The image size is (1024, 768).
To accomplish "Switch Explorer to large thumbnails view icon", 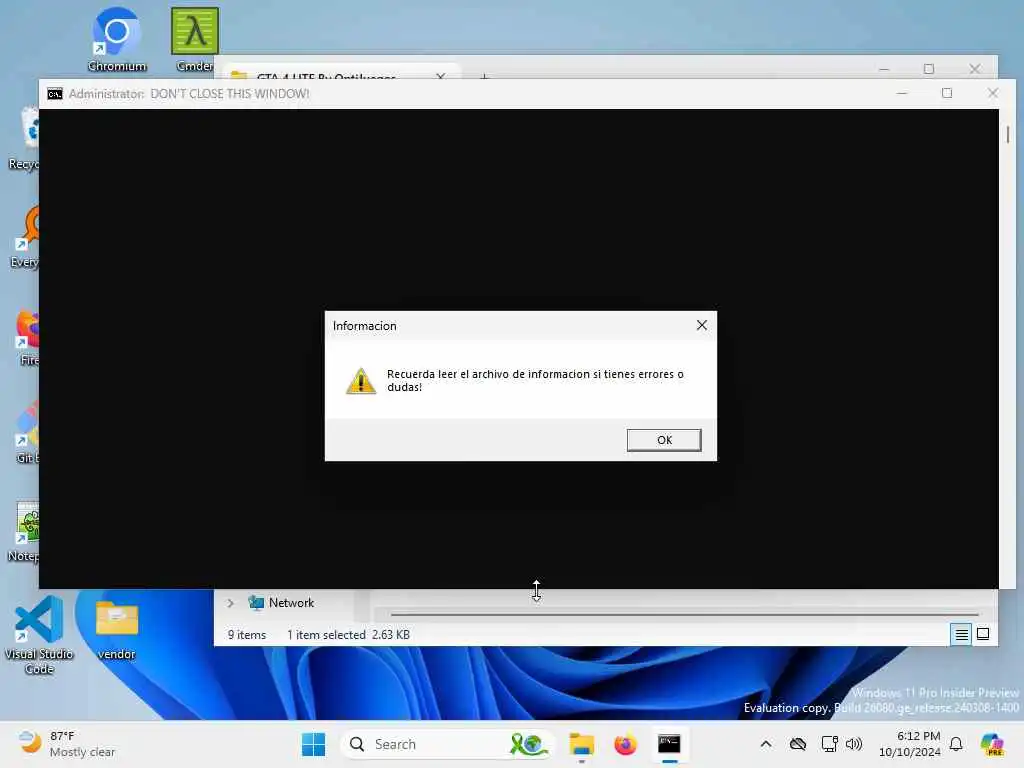I will [983, 634].
